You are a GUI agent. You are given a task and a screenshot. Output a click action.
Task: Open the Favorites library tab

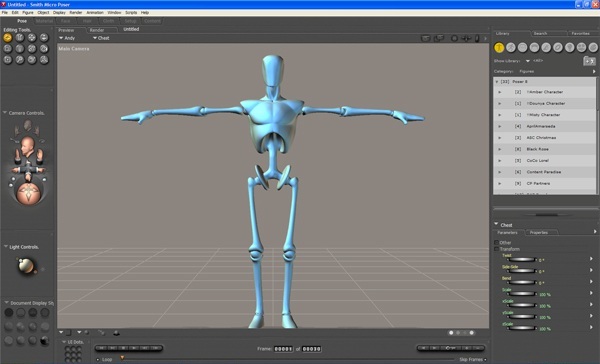coord(580,34)
